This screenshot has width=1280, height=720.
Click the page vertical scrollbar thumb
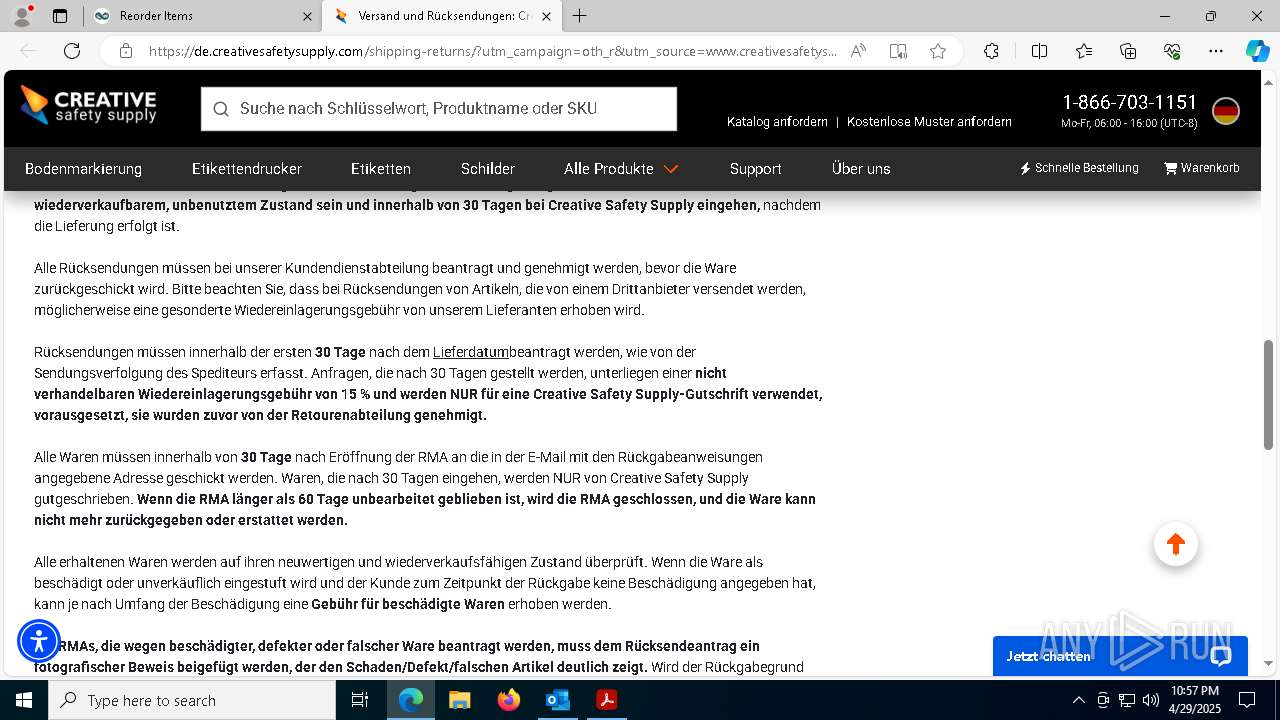[1269, 395]
